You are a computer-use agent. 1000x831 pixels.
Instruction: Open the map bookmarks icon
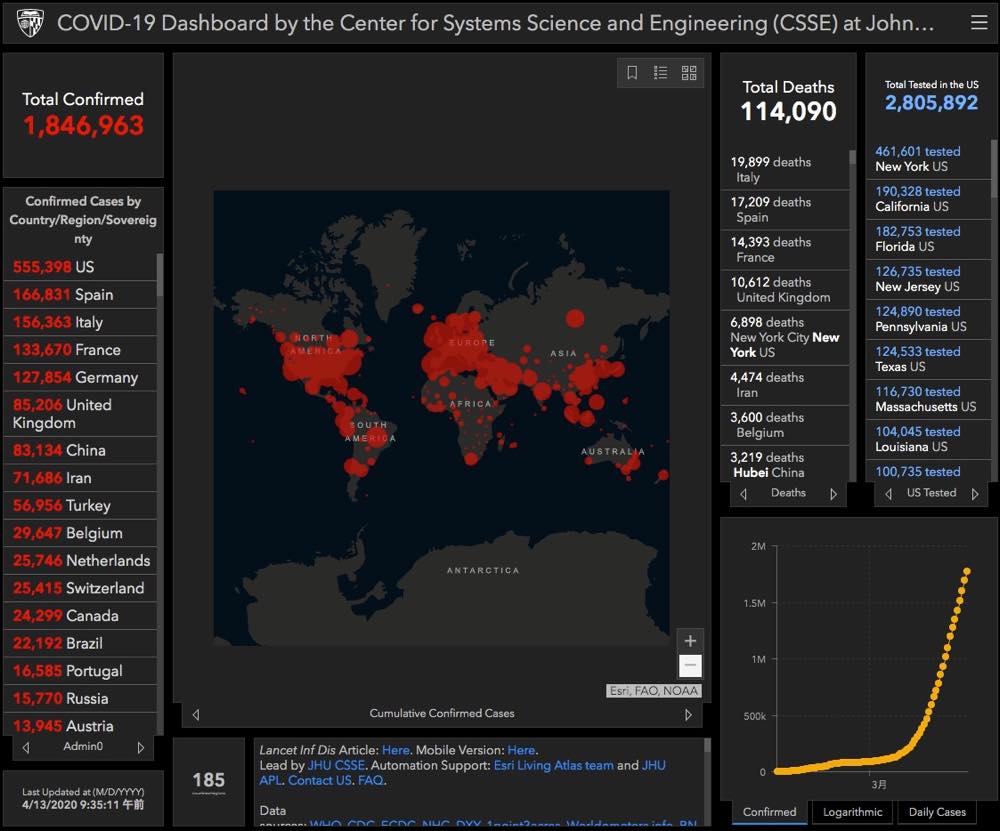632,73
